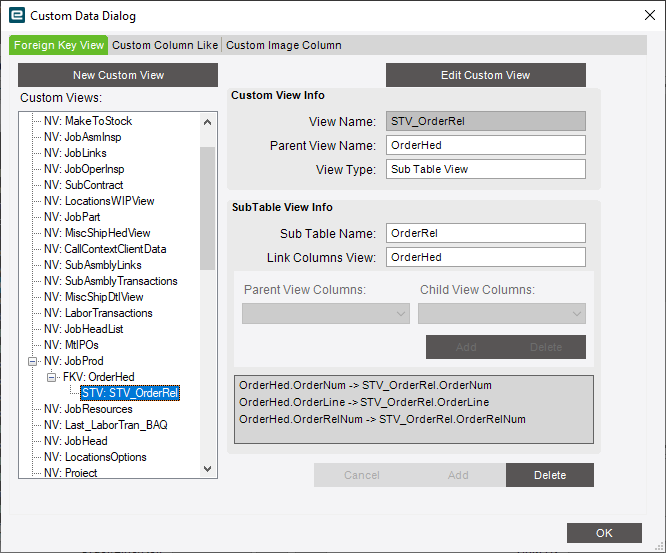Select NV: LocationsWIPView in the tree
Viewport: 666px width, 553px height.
99,201
